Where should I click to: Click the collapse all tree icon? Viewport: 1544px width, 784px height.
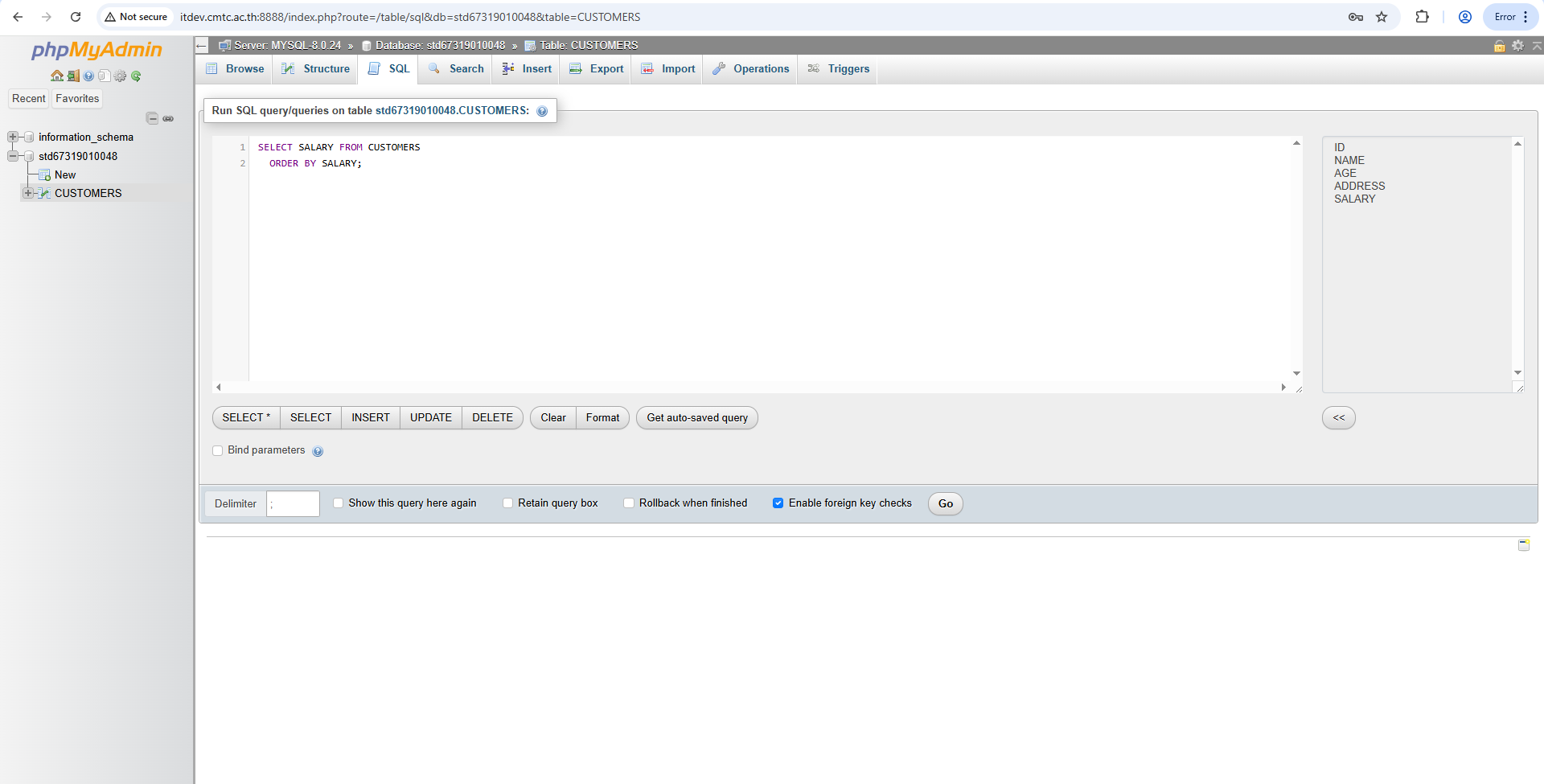pyautogui.click(x=152, y=118)
